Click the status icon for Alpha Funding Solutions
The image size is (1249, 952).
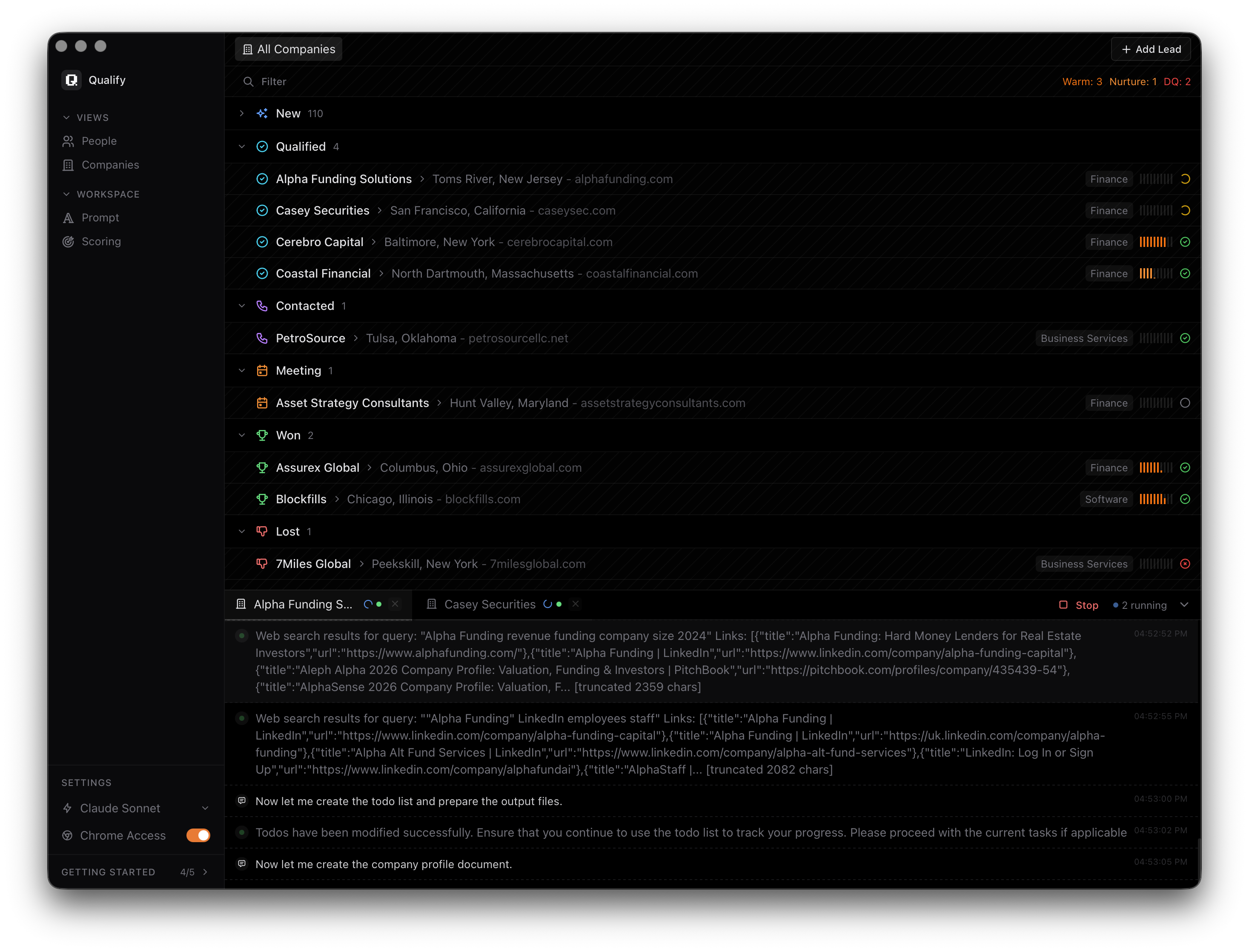tap(262, 179)
